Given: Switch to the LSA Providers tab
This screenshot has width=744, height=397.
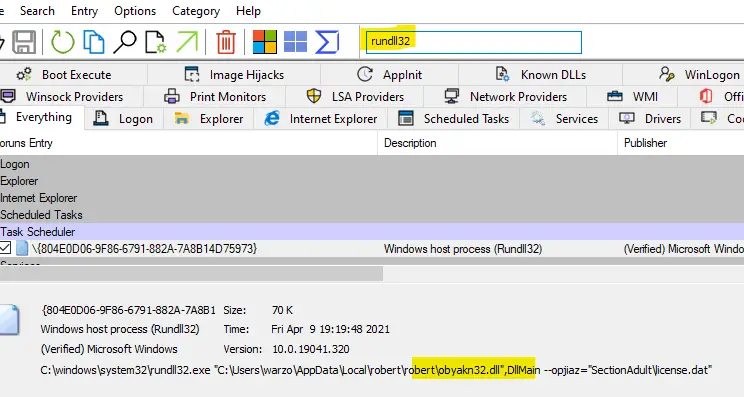Looking at the screenshot, I should pos(354,96).
